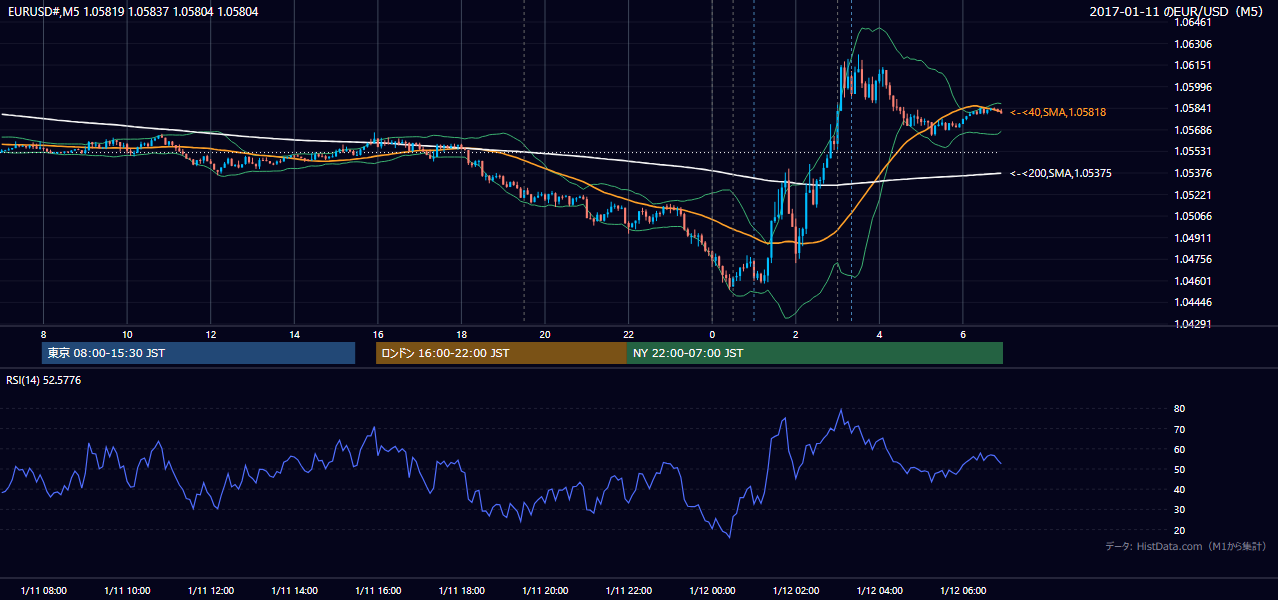1278x600 pixels.
Task: Click hour 0 on the price chart time axis
Action: (712, 334)
